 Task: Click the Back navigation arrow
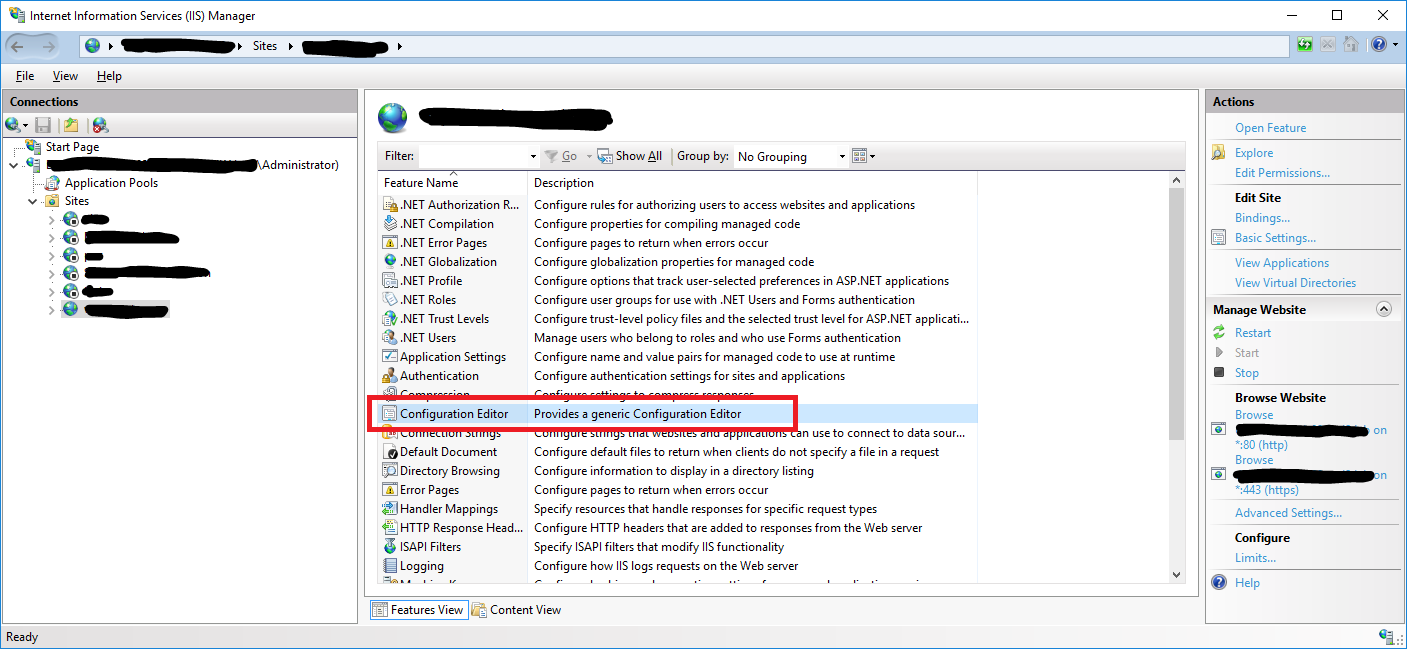(18, 46)
